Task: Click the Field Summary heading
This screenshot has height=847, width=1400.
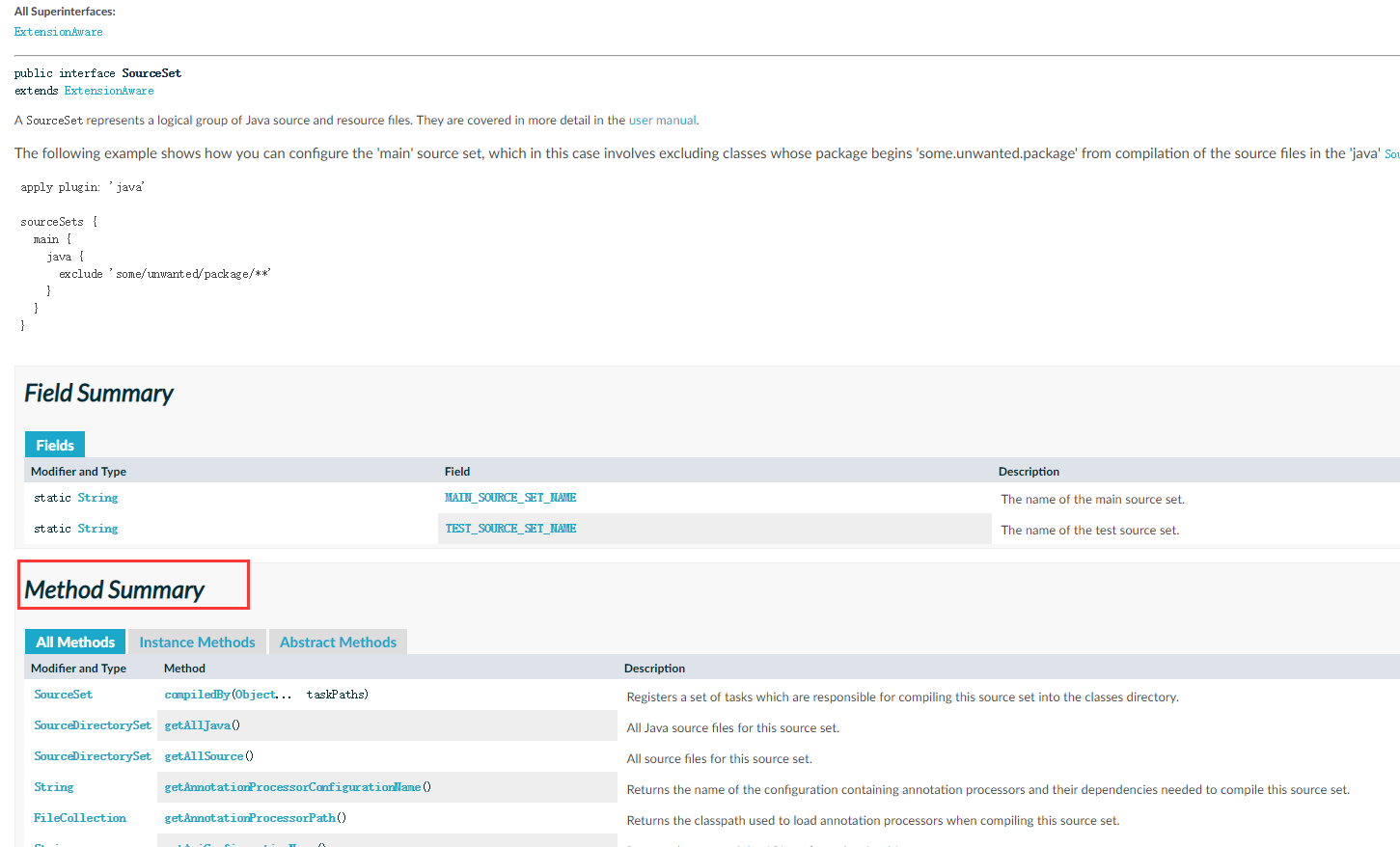Action: pos(98,394)
